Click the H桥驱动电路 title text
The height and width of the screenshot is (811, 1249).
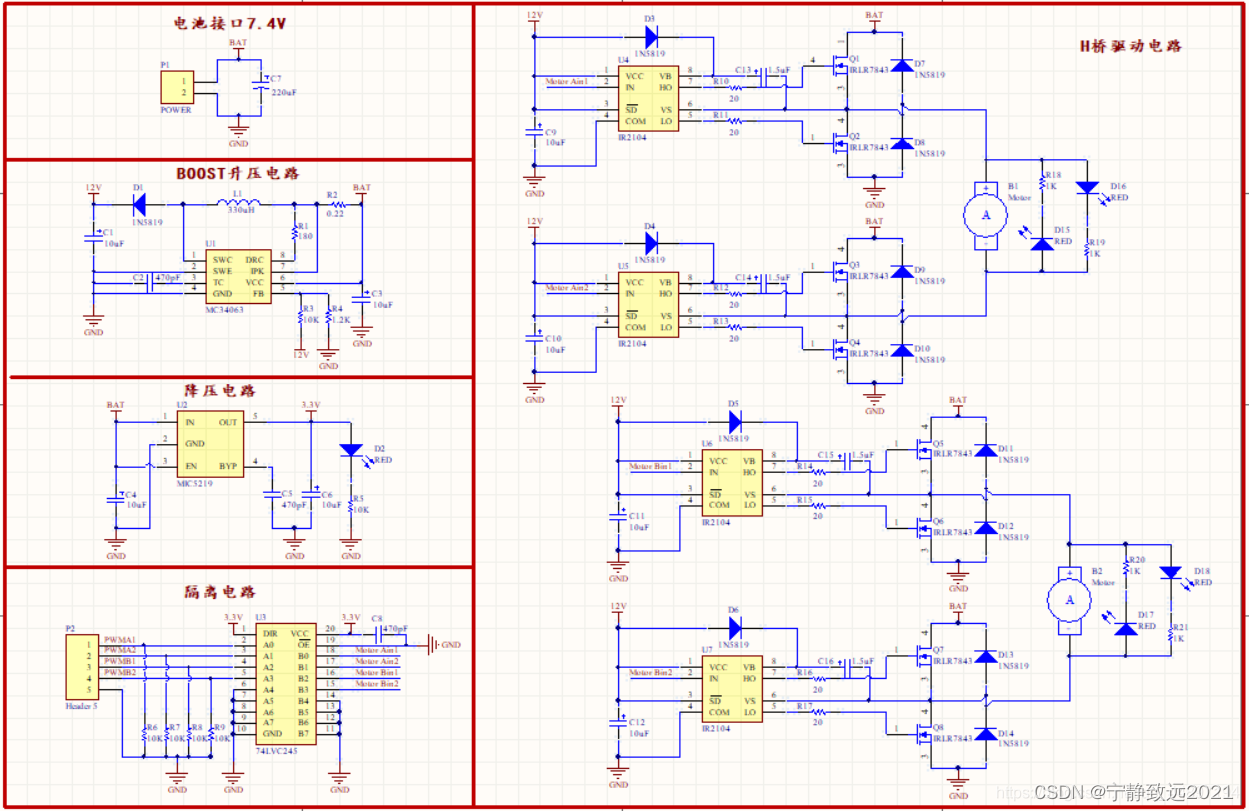coord(1131,46)
